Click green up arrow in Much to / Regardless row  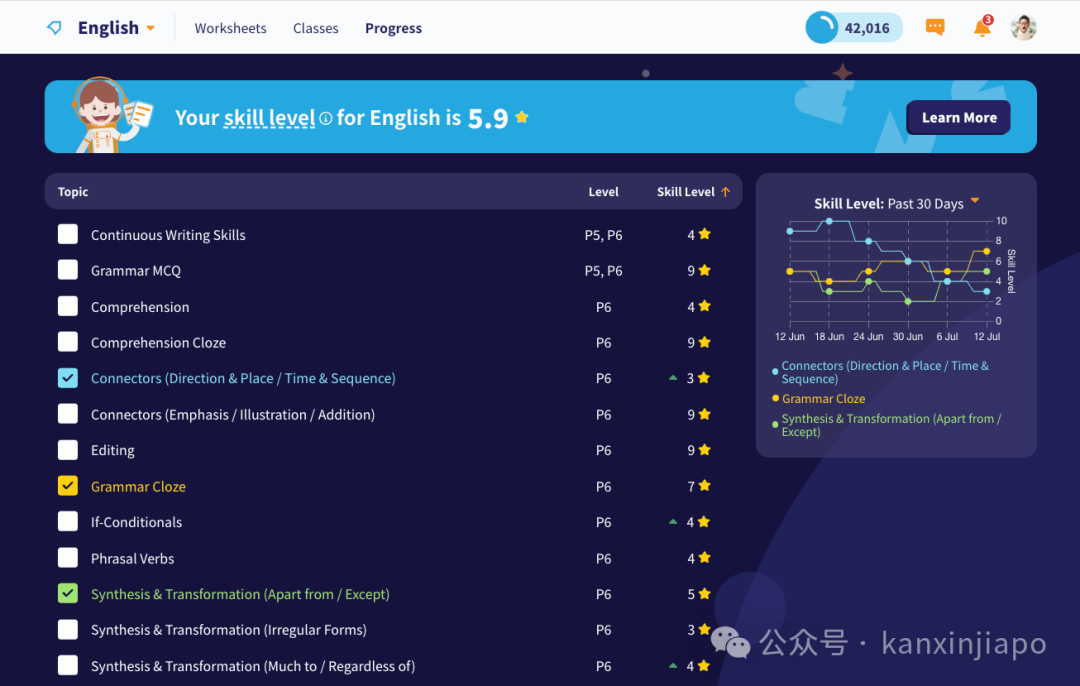(673, 665)
